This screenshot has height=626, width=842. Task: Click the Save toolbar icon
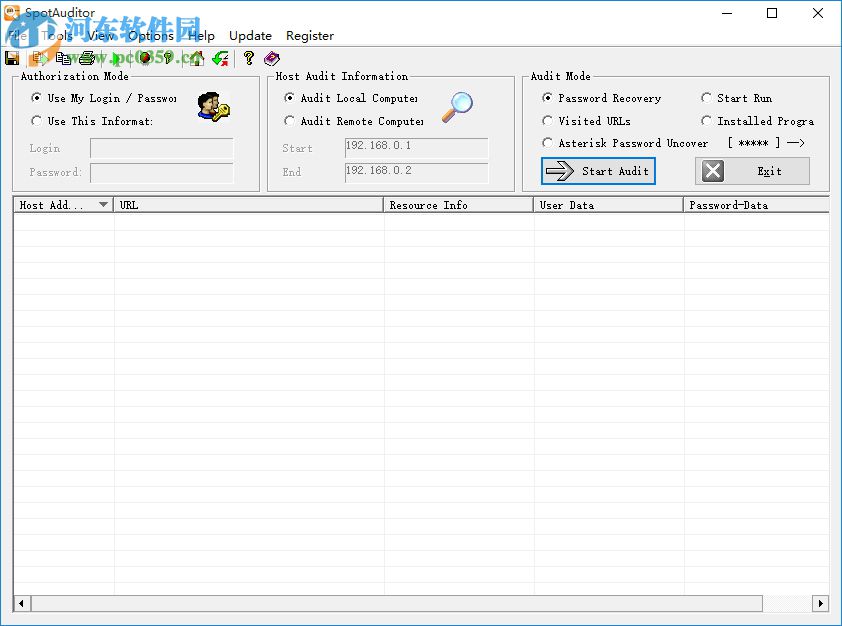point(11,58)
